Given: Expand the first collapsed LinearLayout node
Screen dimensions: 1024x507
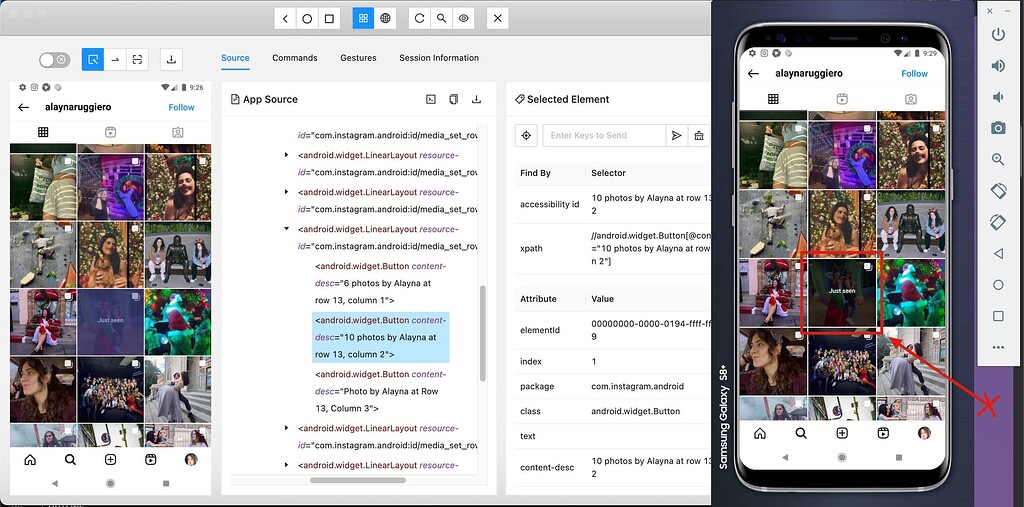Looking at the screenshot, I should pyautogui.click(x=287, y=155).
